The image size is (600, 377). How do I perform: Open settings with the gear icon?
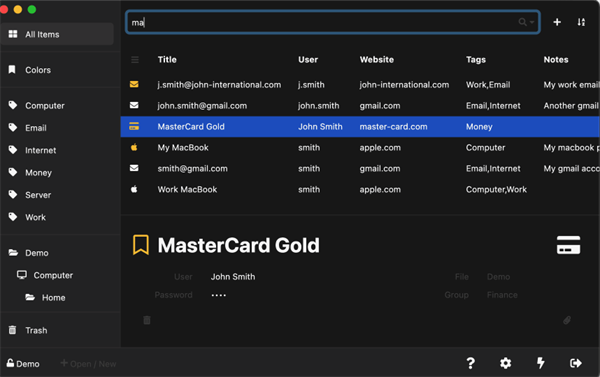(505, 363)
